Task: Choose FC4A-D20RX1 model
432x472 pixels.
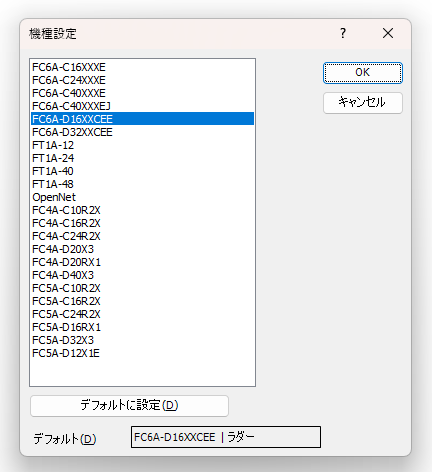Action: pos(142,262)
